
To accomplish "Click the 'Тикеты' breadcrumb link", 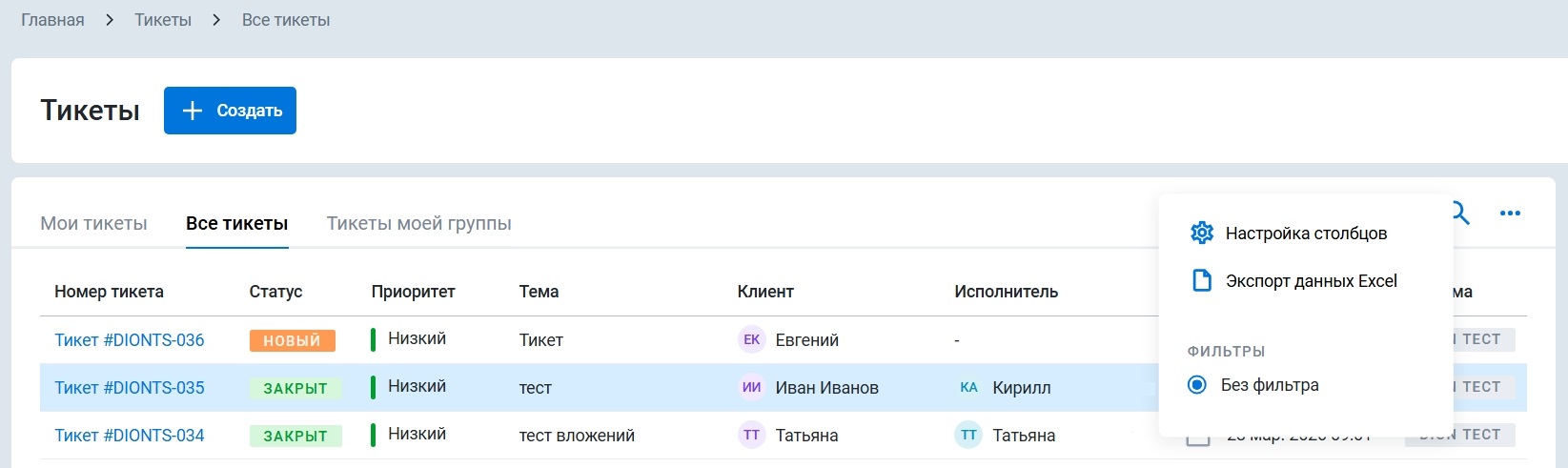I will (163, 20).
